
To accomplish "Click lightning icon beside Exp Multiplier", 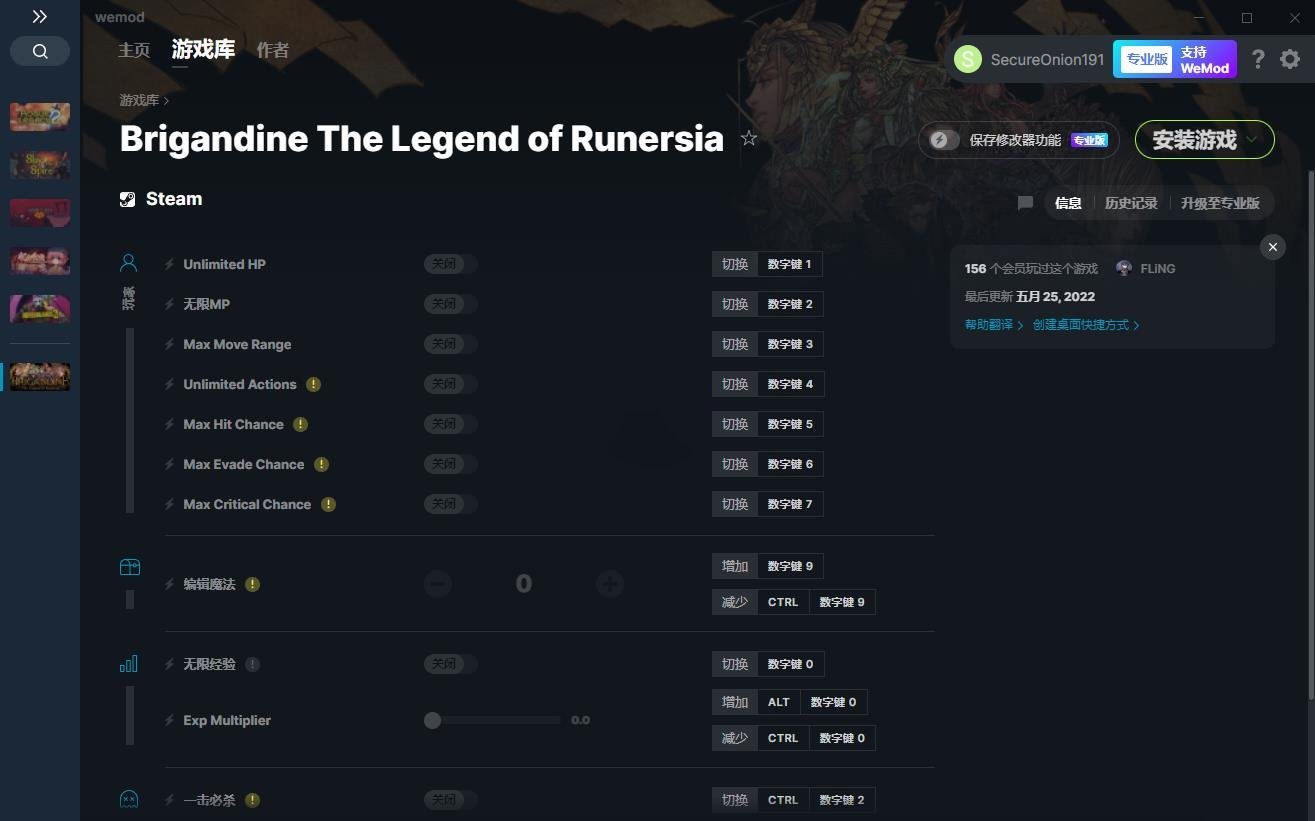I will coord(170,720).
